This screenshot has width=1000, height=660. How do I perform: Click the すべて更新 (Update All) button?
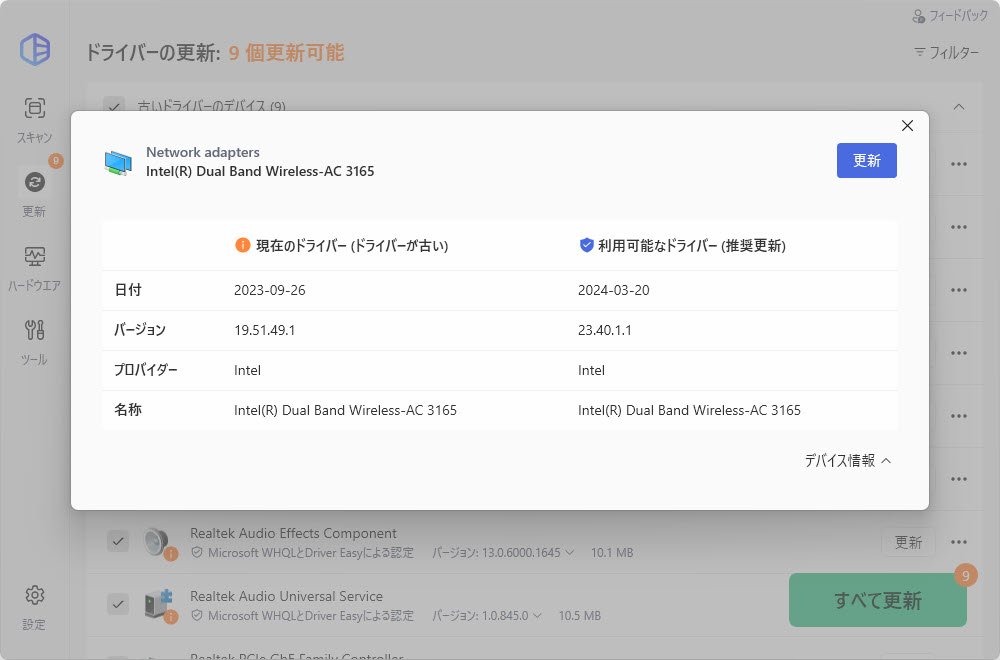click(878, 600)
